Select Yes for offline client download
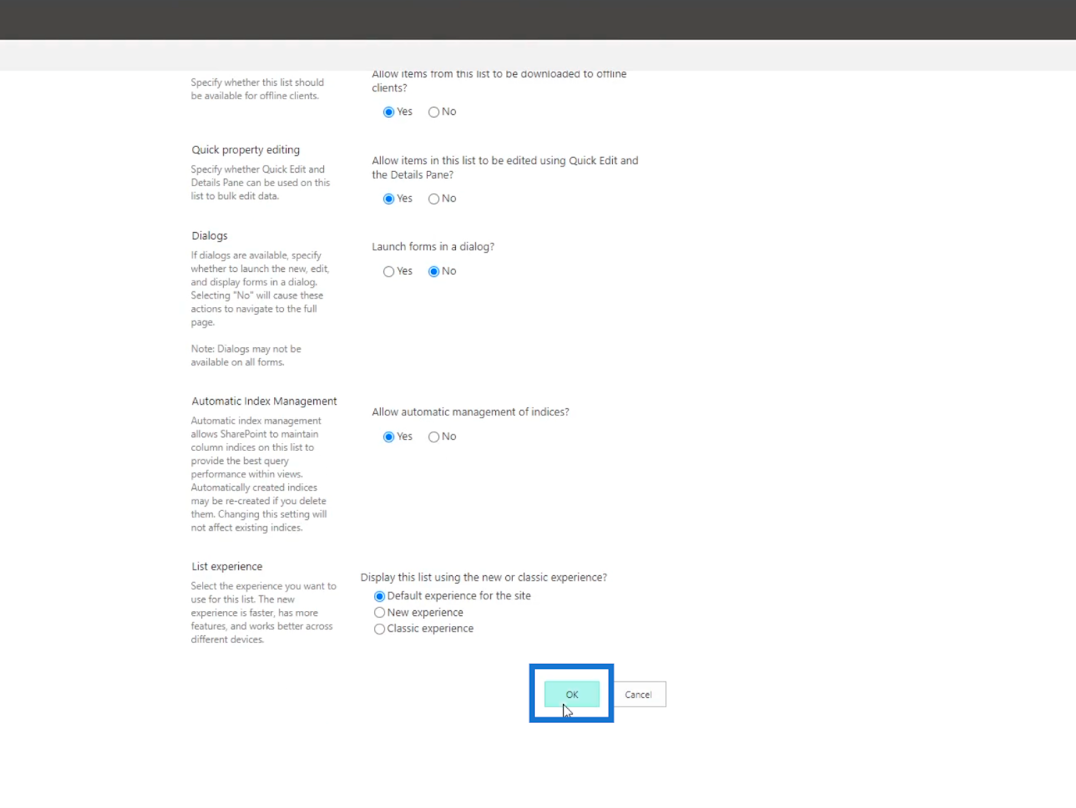1076x808 pixels. tap(388, 112)
